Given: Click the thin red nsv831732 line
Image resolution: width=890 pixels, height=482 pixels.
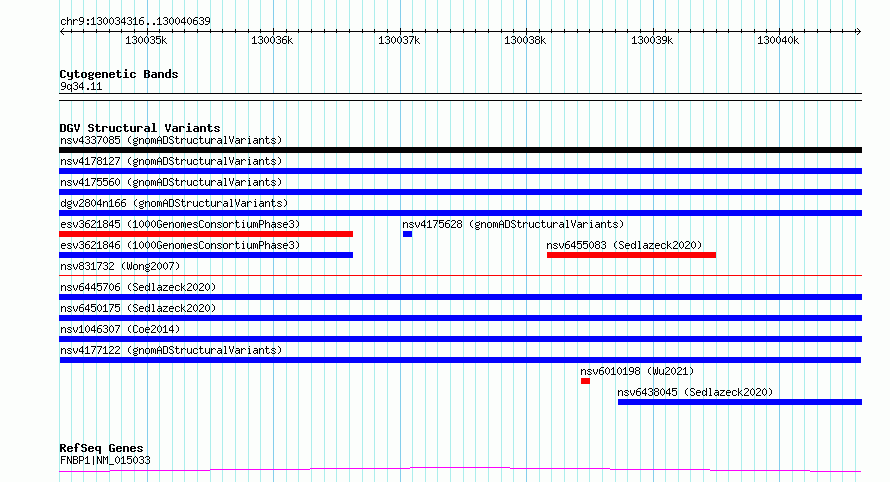Looking at the screenshot, I should (460, 276).
